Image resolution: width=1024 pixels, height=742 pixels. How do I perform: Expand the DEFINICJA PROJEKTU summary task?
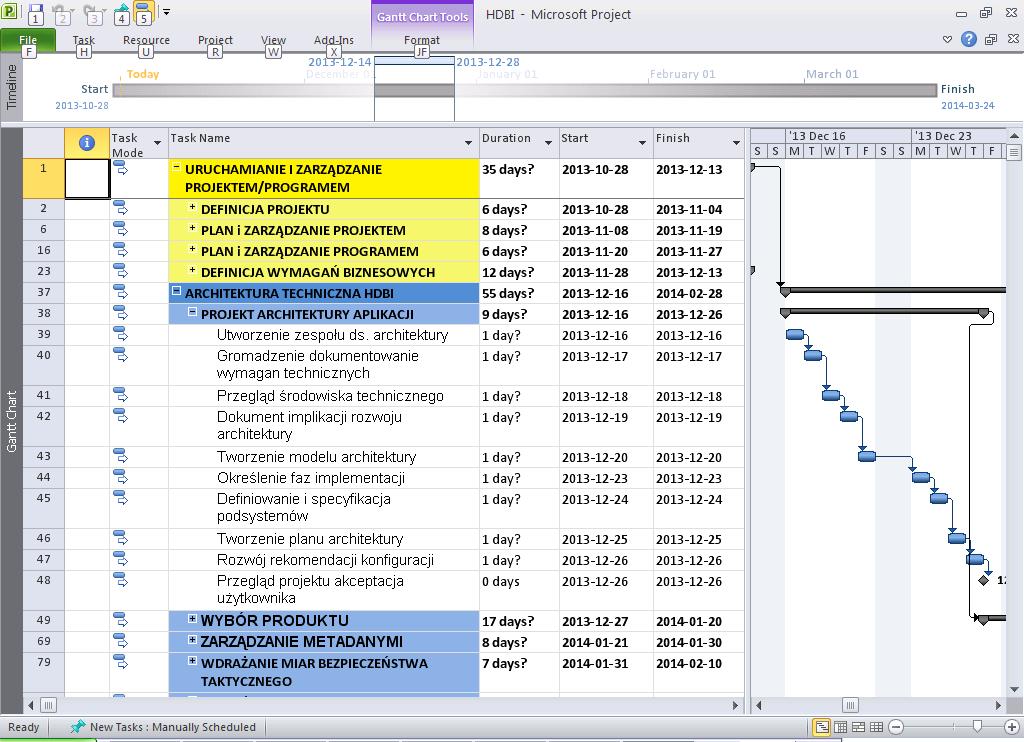[x=192, y=208]
